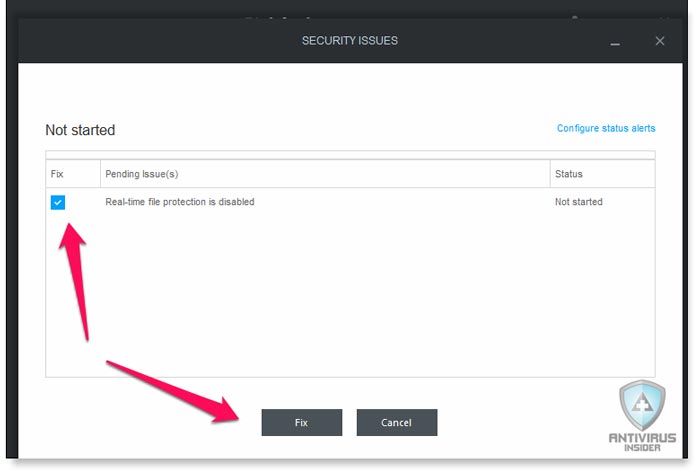Close the Security Issues window
The width and height of the screenshot is (700, 476).
660,41
